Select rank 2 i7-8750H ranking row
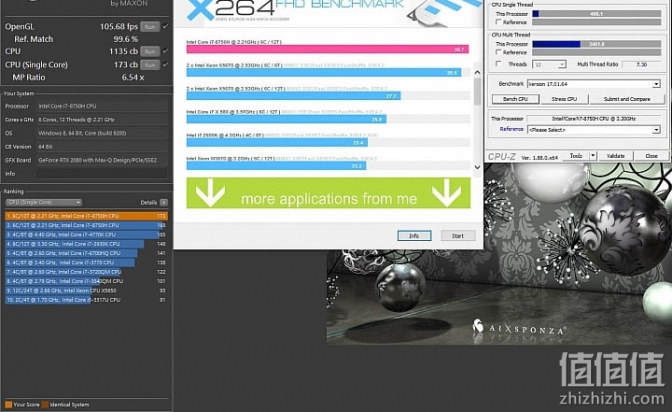 (x=86, y=226)
